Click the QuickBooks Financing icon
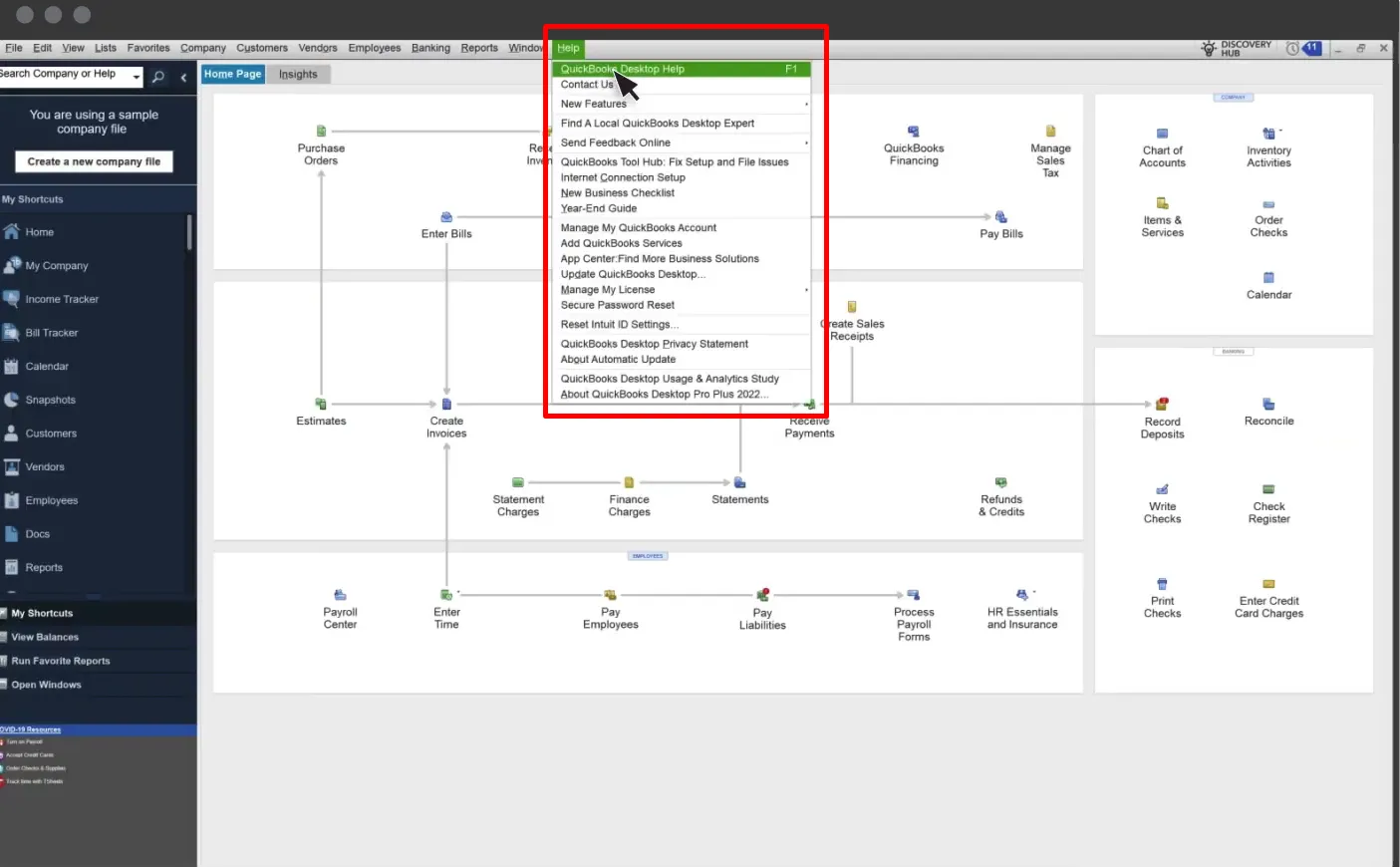Image resolution: width=1400 pixels, height=867 pixels. click(x=914, y=132)
